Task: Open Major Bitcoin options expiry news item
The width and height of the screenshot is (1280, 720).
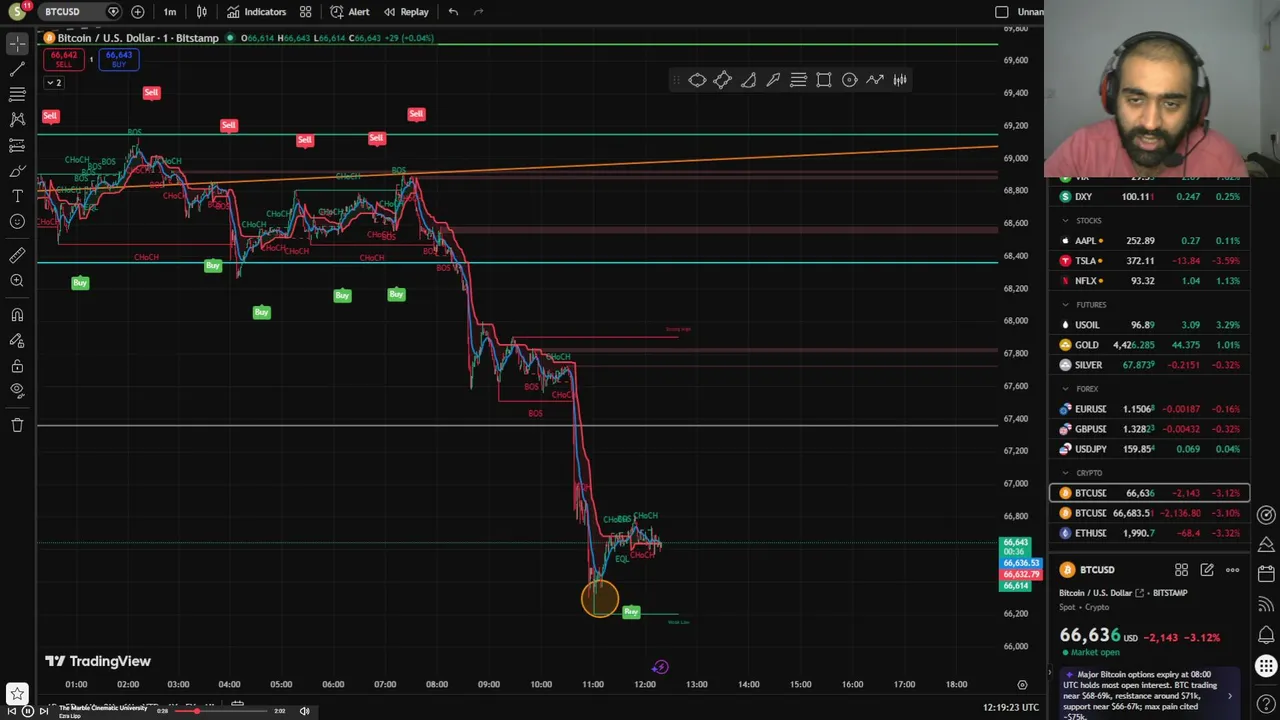Action: (x=1149, y=695)
